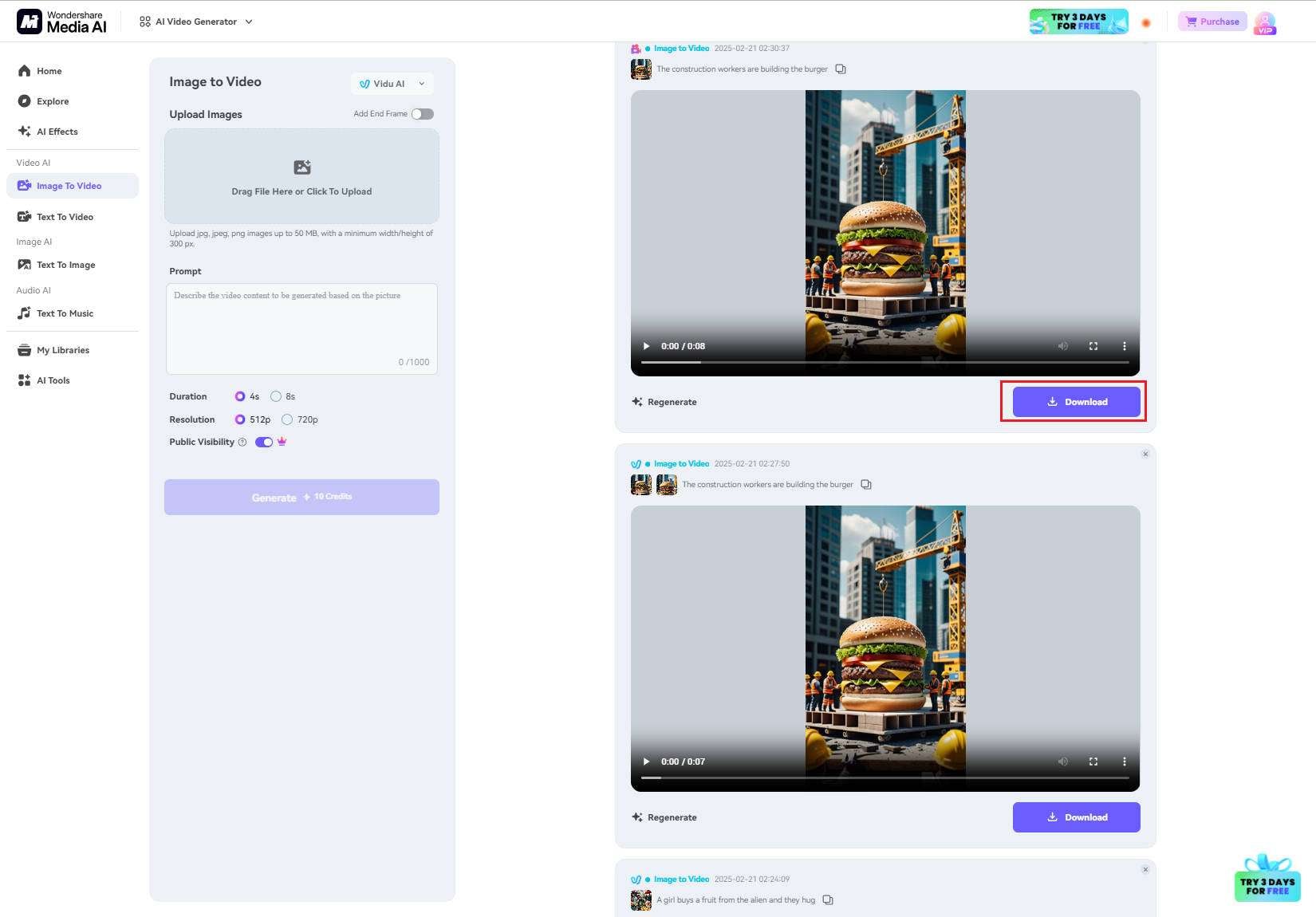Open the Vidu AI model selector

click(392, 83)
